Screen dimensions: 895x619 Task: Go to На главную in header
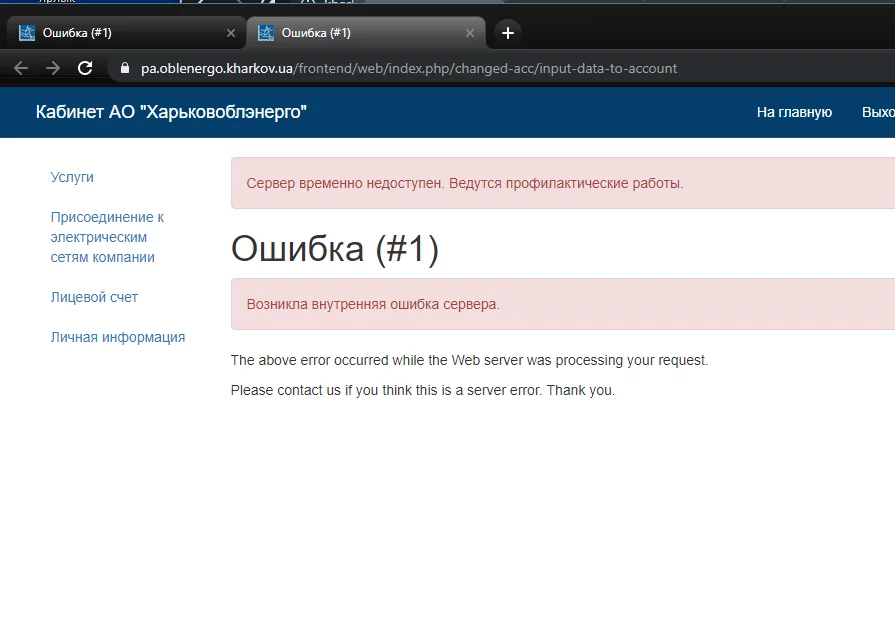[794, 112]
